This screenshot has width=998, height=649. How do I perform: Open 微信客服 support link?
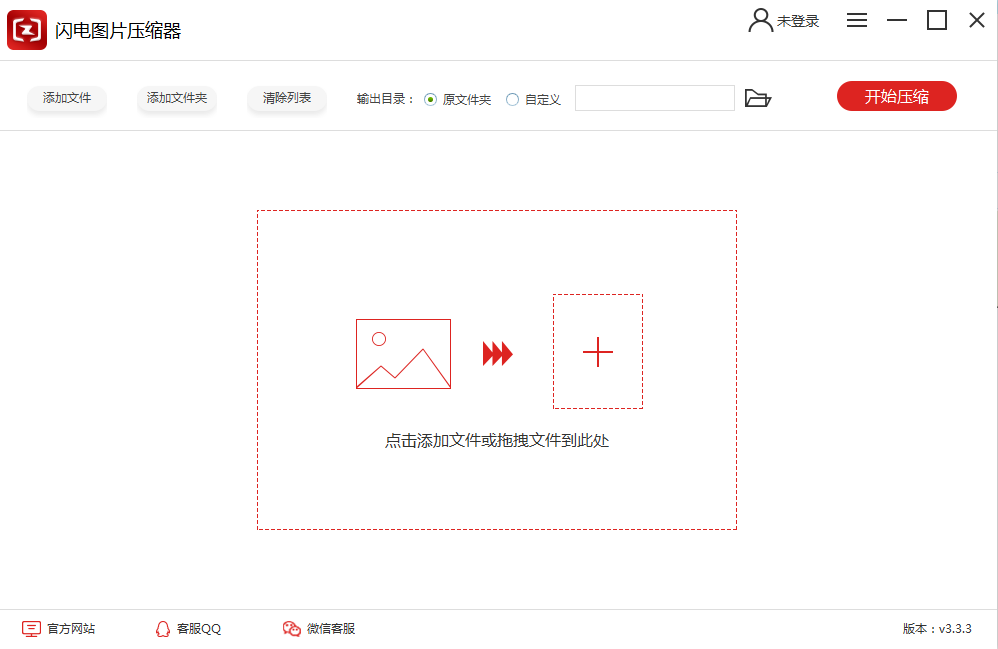point(319,629)
